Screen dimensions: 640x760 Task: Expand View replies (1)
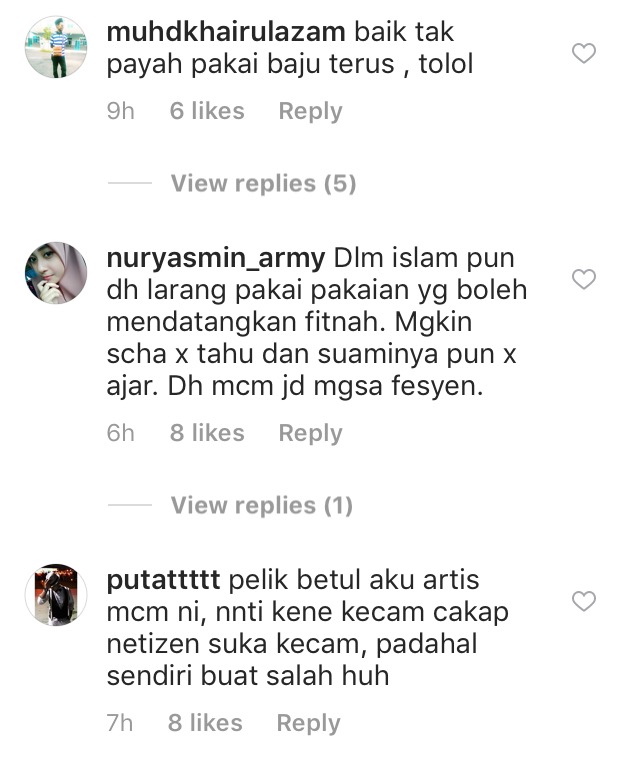point(262,506)
